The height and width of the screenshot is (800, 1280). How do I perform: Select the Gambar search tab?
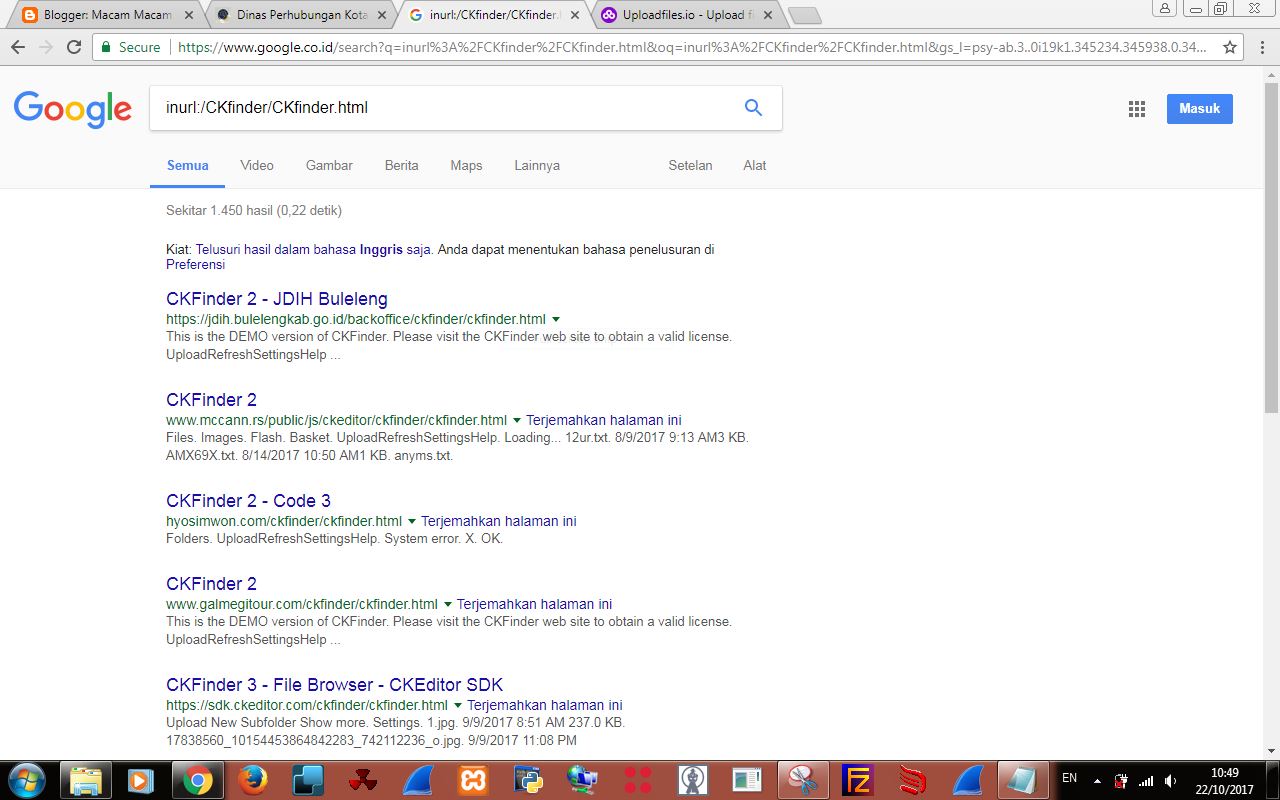(329, 165)
